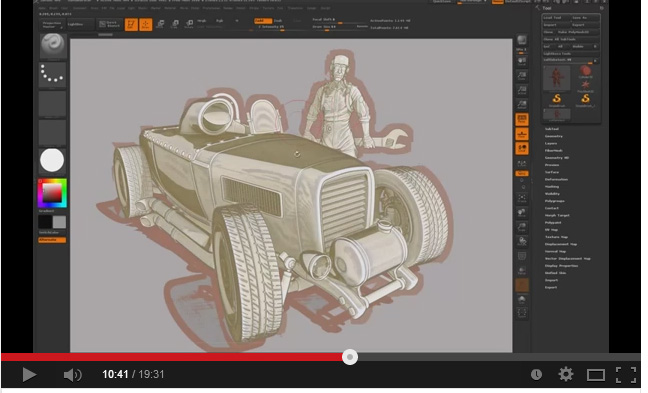The height and width of the screenshot is (393, 648).
Task: Expand the Deformation subpalette
Action: pyautogui.click(x=556, y=180)
